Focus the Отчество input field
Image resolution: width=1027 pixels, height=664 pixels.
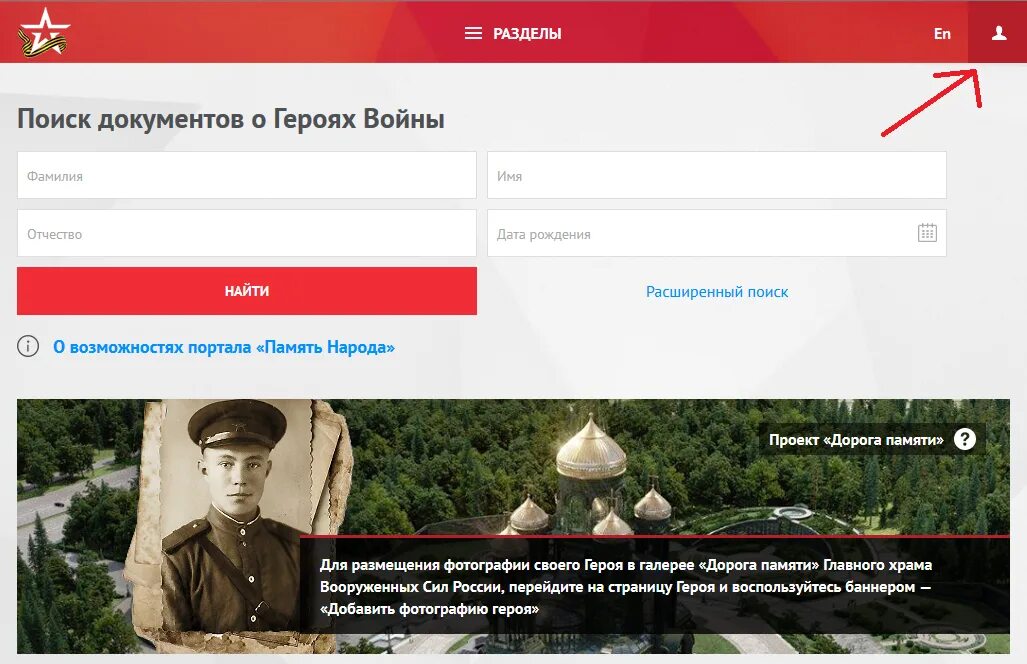tap(247, 233)
